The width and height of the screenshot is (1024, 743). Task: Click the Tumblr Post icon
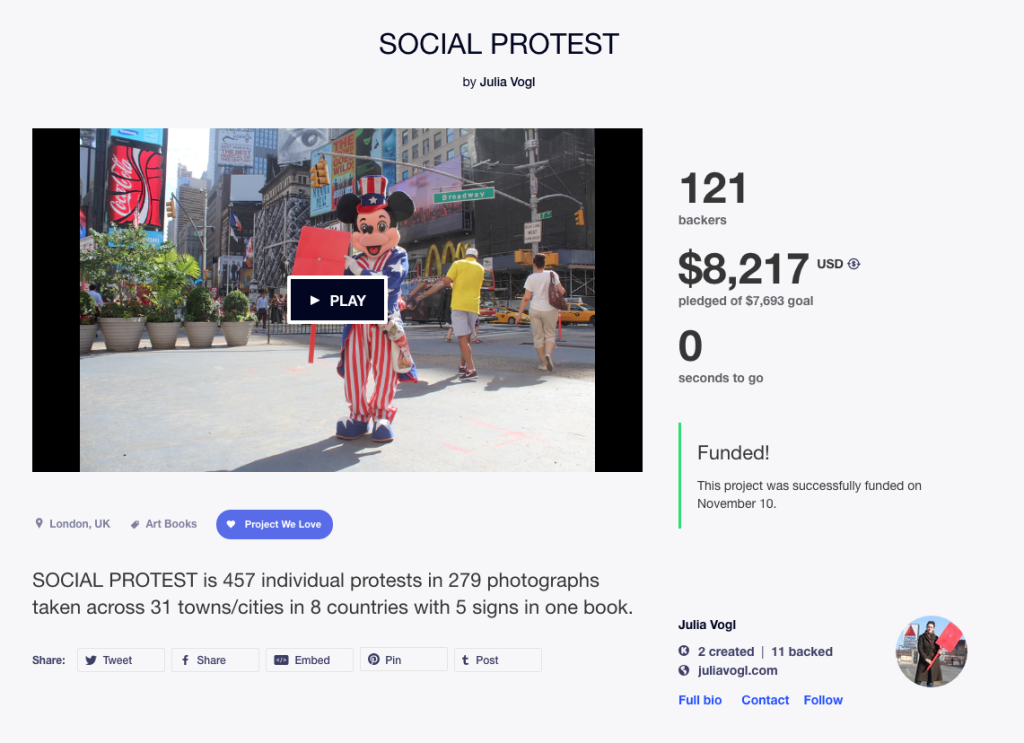click(x=466, y=660)
